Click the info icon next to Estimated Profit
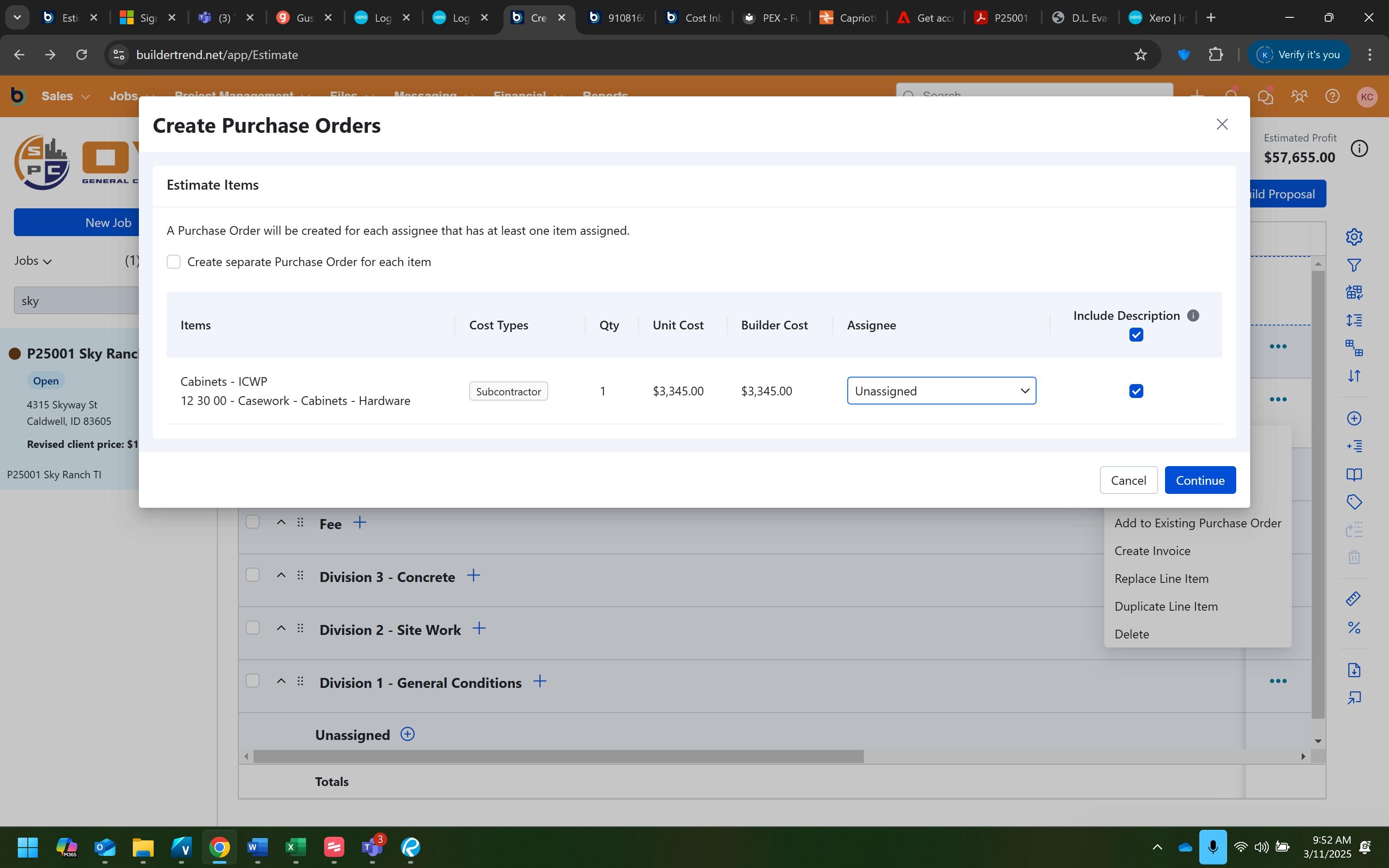 point(1359,149)
